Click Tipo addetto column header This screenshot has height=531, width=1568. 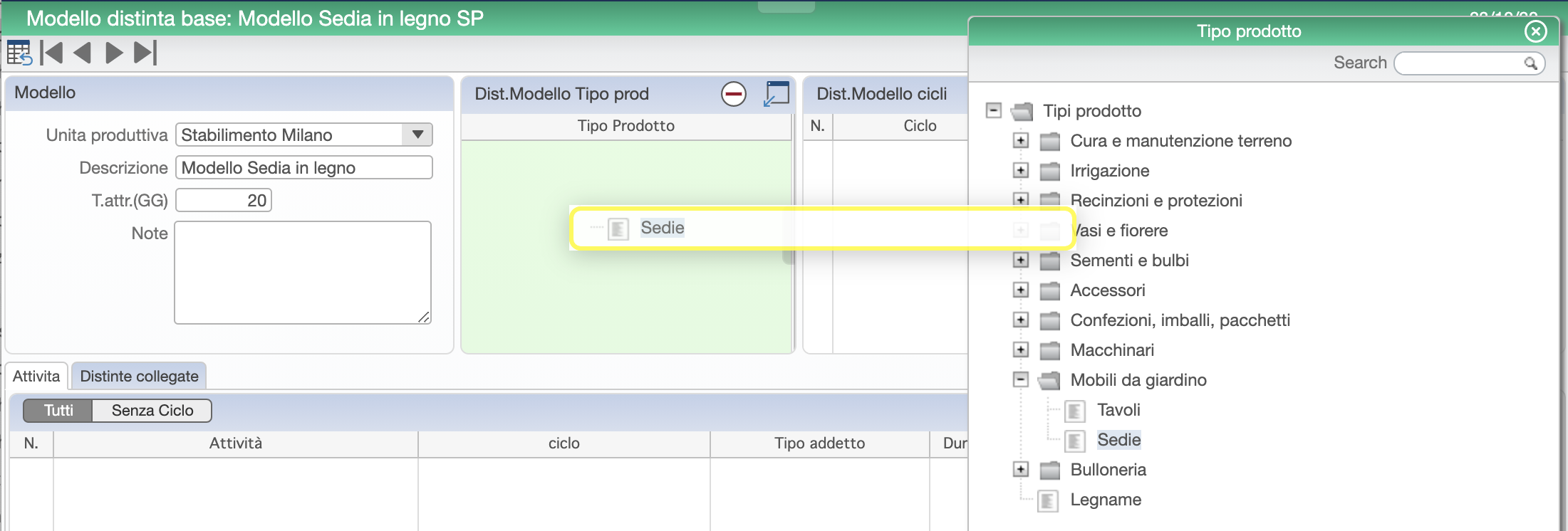pos(820,443)
